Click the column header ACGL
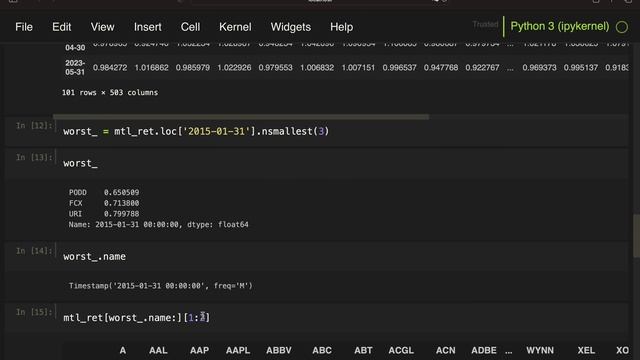Screen dimensions: 640x360 coord(401,351)
